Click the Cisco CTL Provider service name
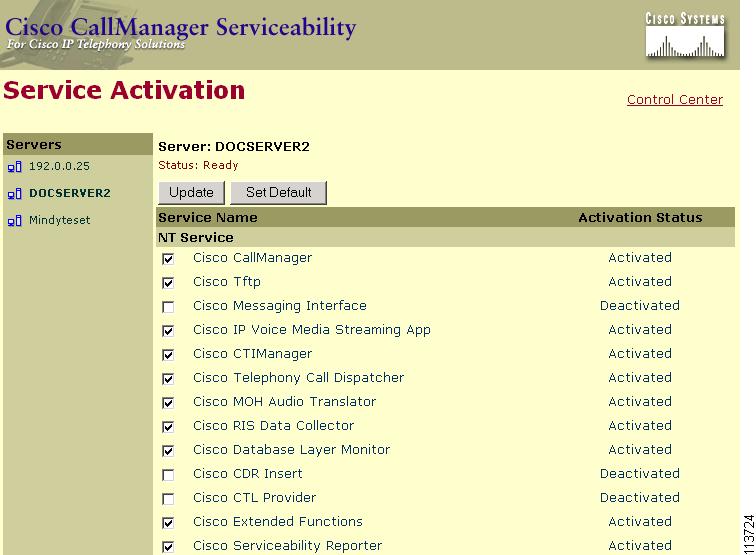The image size is (756, 555). click(255, 498)
